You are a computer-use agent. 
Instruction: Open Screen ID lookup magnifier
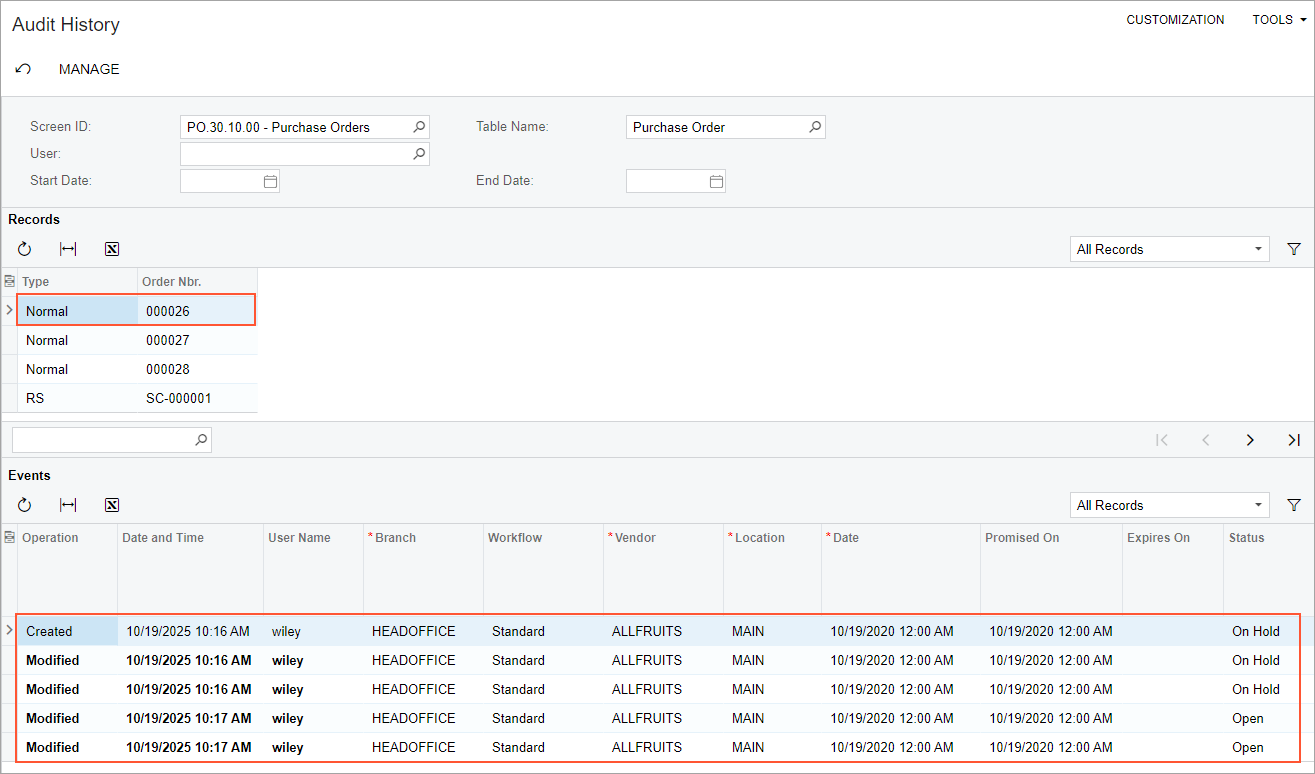[x=420, y=127]
